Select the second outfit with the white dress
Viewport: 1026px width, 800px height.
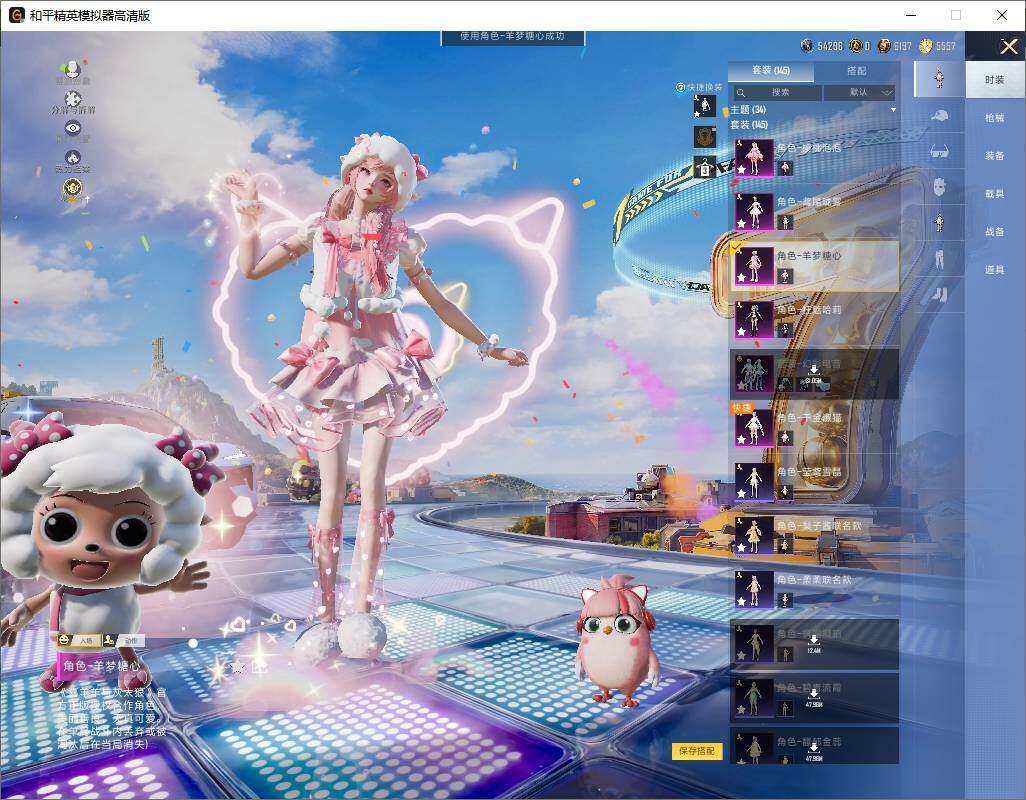point(815,211)
